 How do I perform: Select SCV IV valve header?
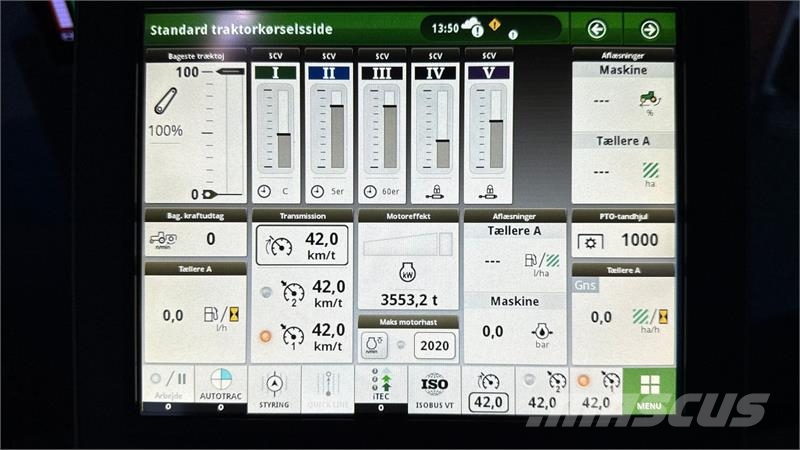coord(435,73)
